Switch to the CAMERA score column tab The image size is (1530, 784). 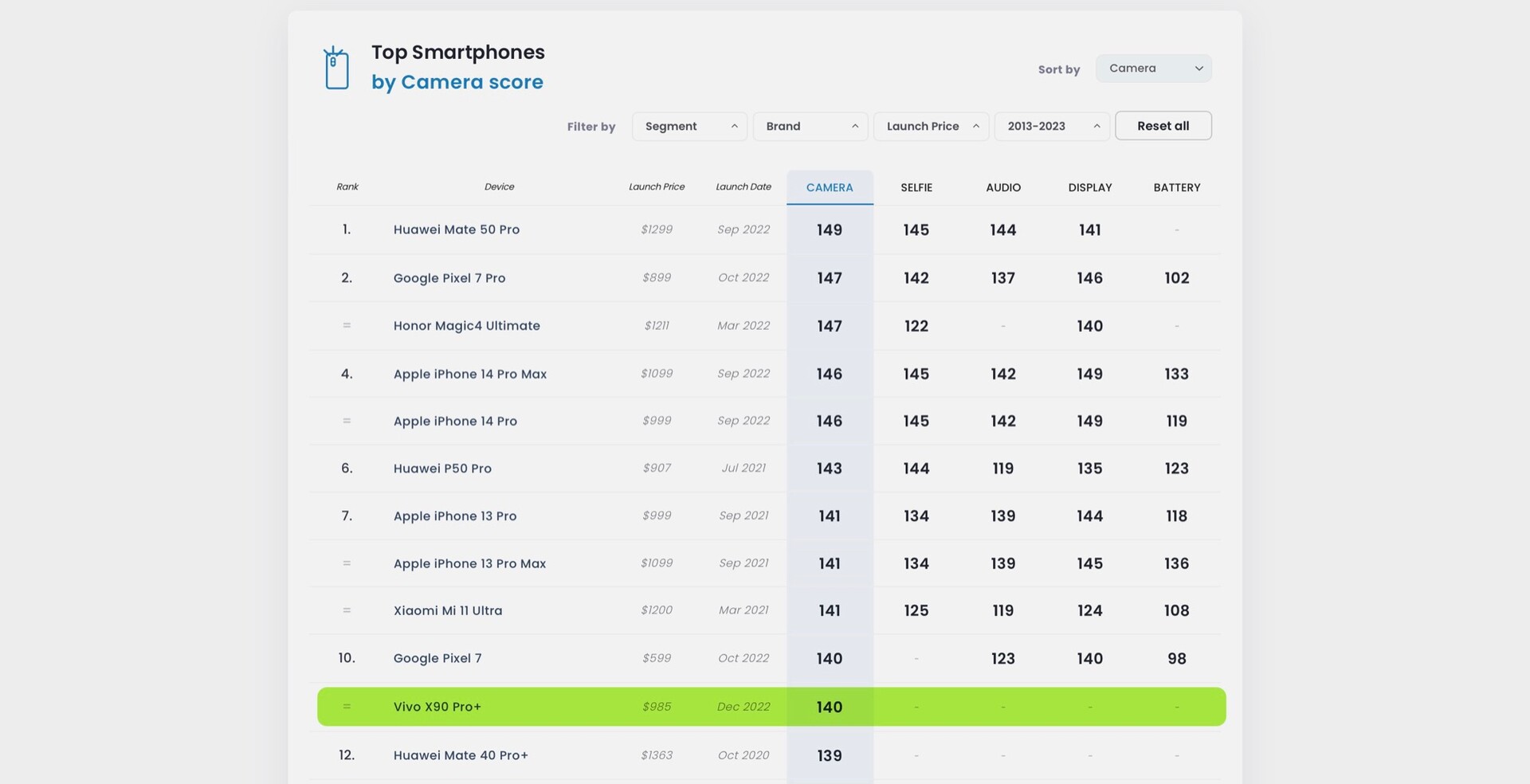(830, 187)
